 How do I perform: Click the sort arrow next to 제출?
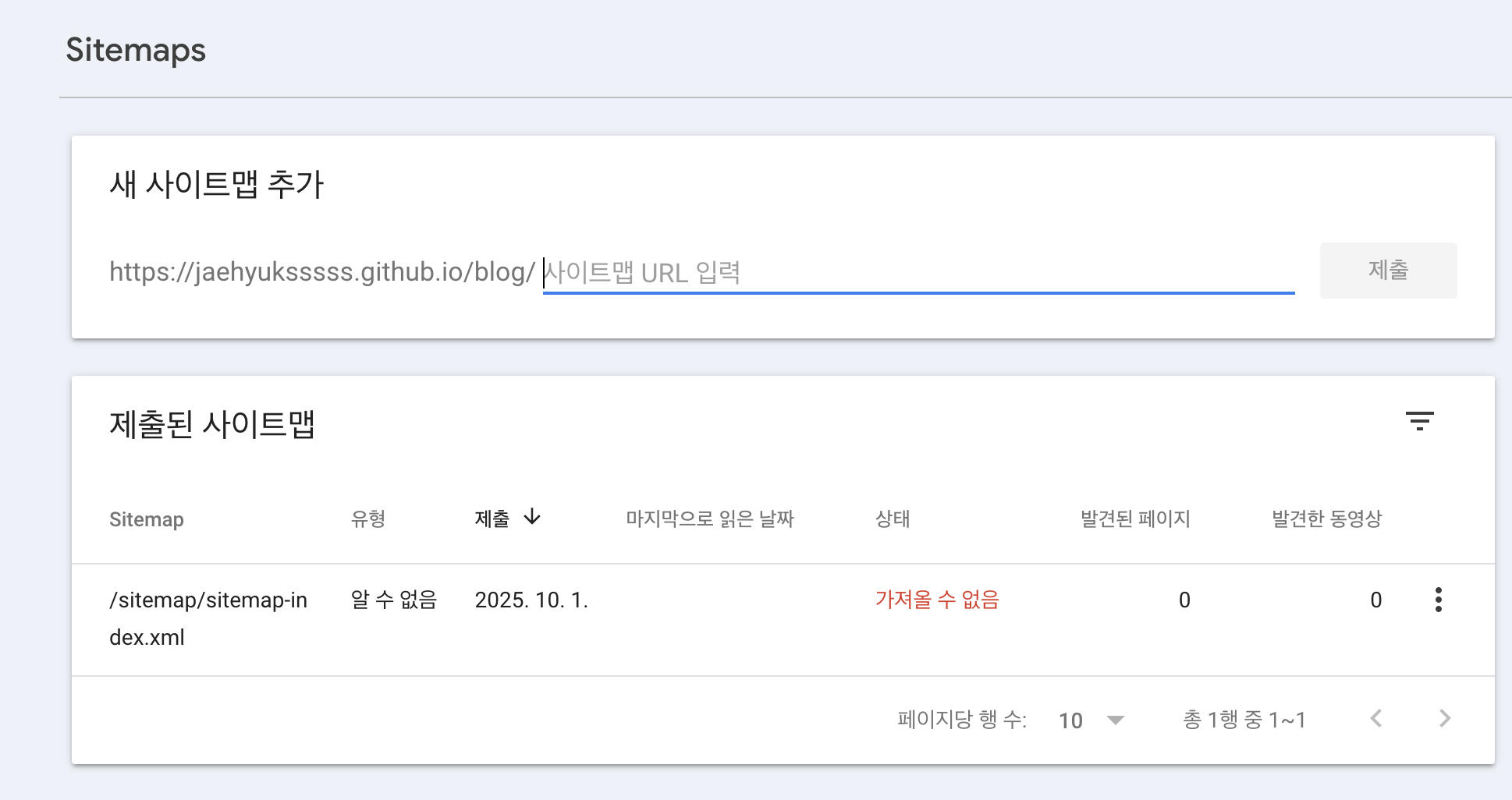(532, 518)
